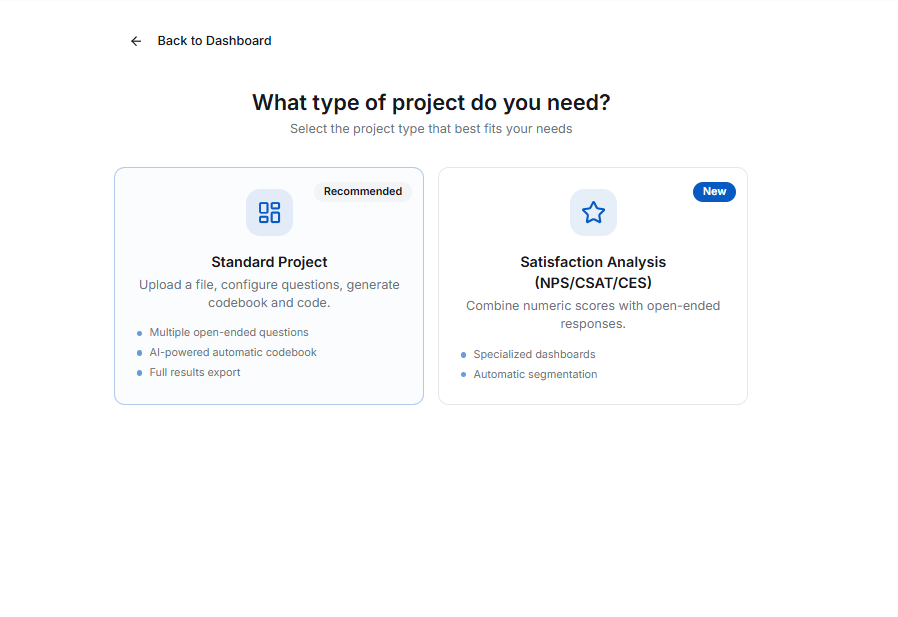Click bullet dot beside Multiple open-ended questions
This screenshot has height=617, width=898.
tap(139, 333)
